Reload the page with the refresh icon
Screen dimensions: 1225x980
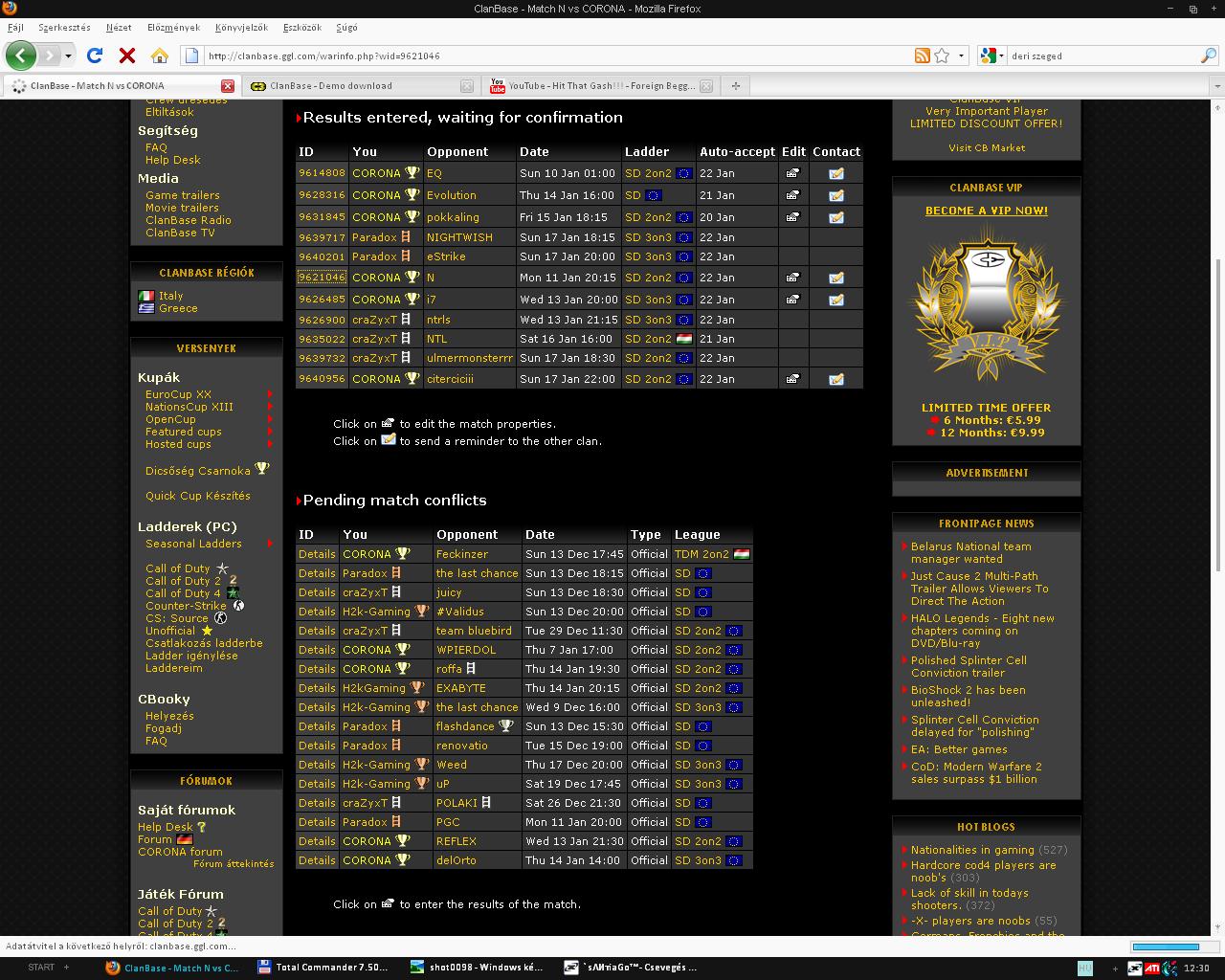click(94, 56)
